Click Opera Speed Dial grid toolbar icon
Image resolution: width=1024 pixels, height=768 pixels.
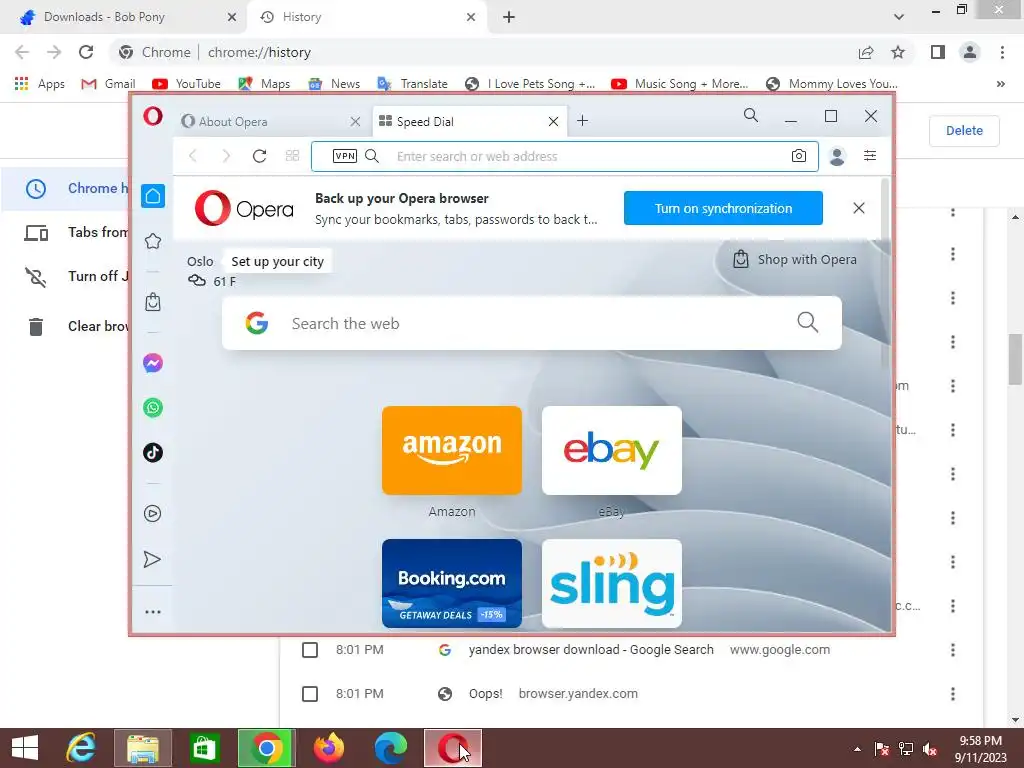pyautogui.click(x=292, y=155)
